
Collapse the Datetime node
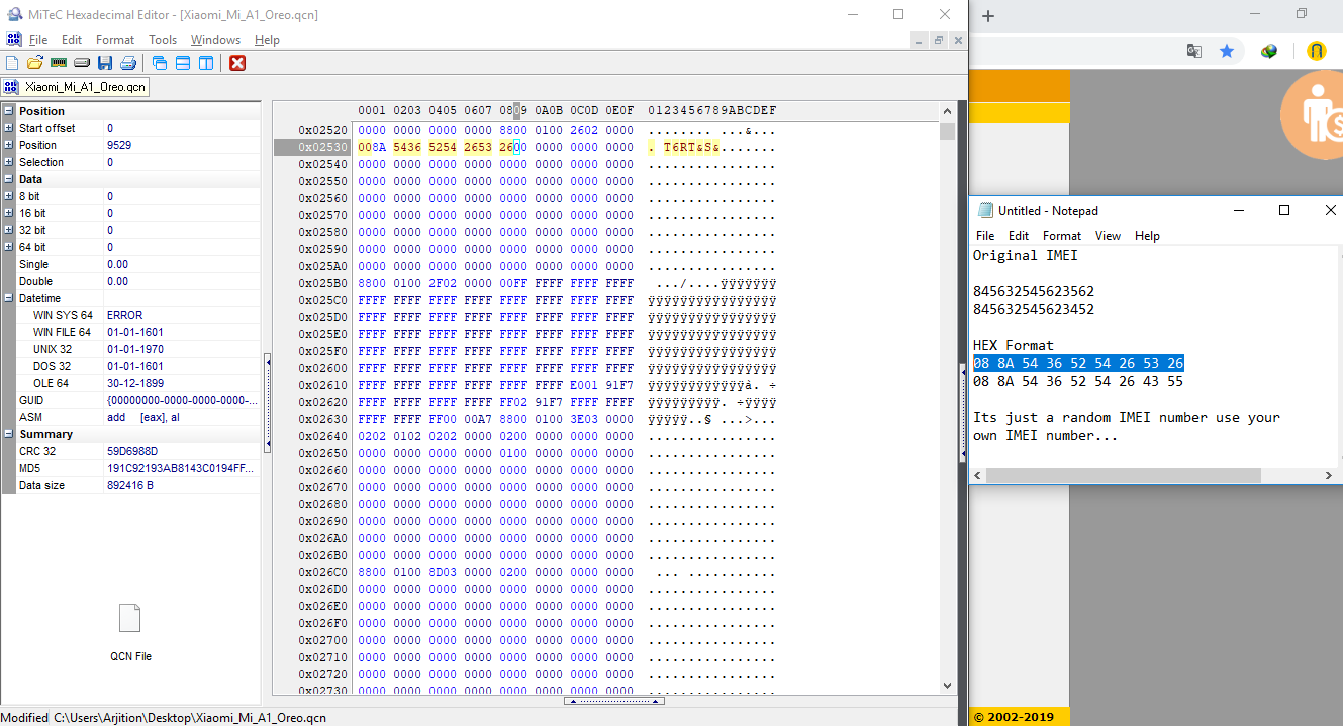click(9, 298)
